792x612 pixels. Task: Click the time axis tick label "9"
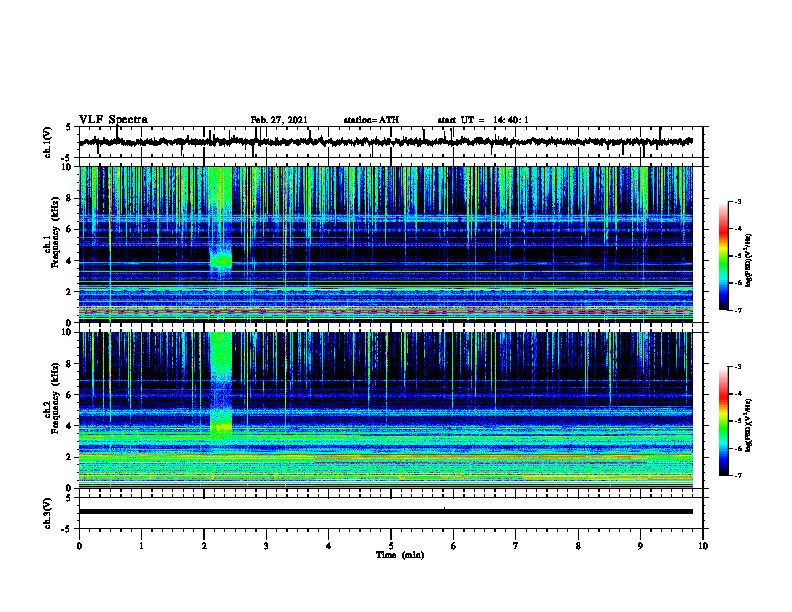tap(640, 546)
